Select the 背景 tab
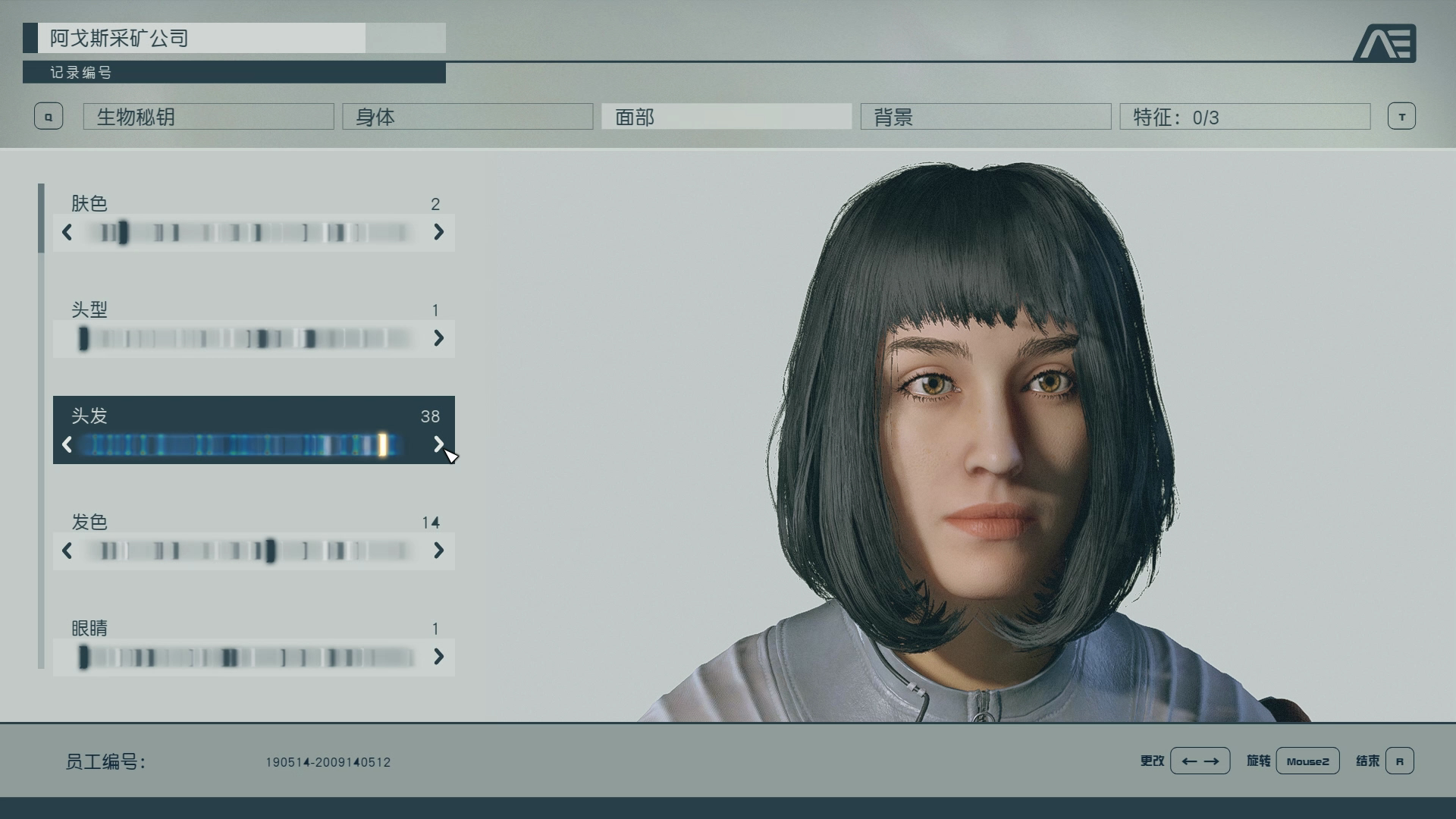Screen dimensions: 1456x819 (986, 117)
